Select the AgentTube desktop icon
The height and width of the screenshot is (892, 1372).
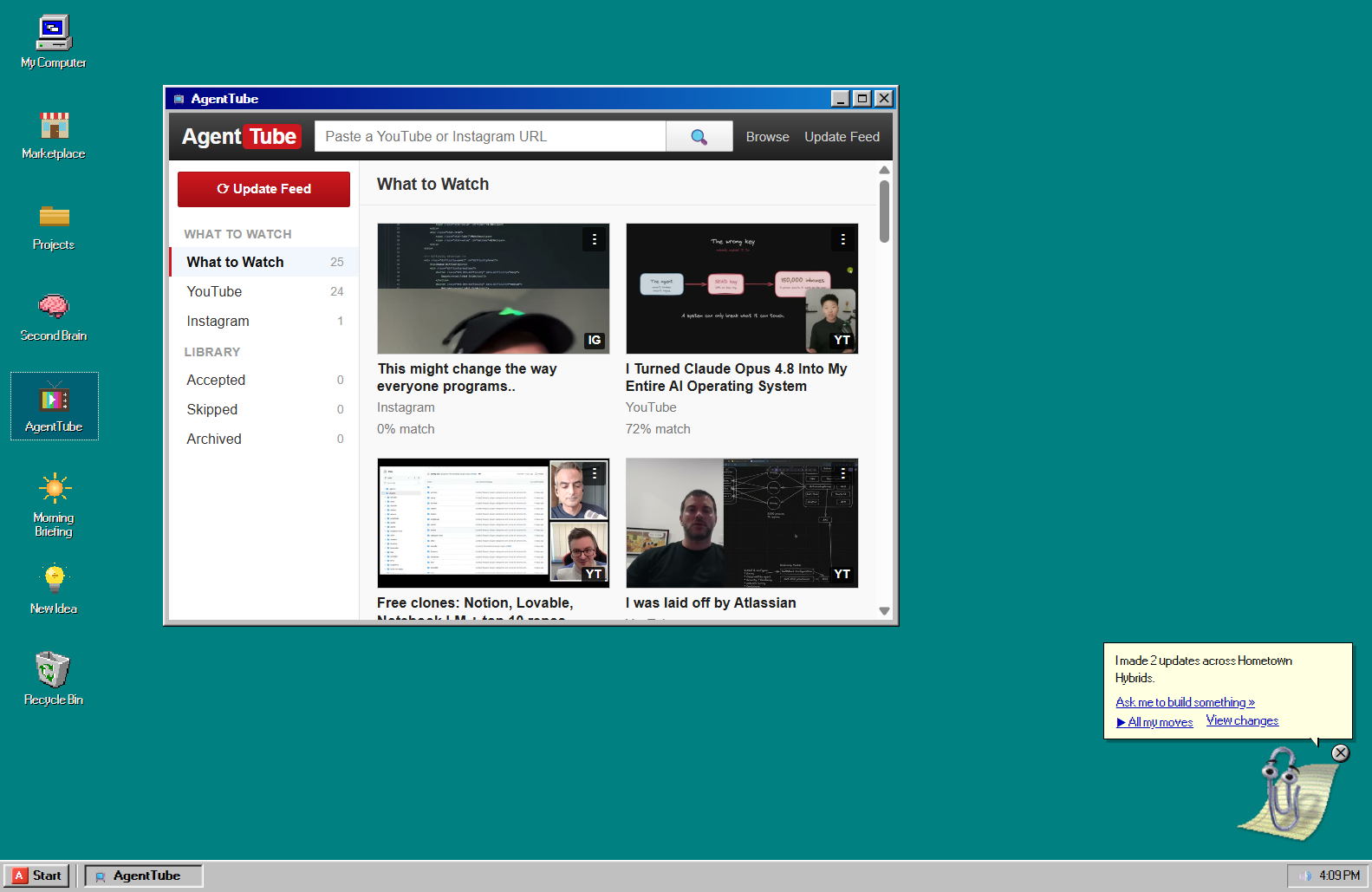[x=54, y=407]
